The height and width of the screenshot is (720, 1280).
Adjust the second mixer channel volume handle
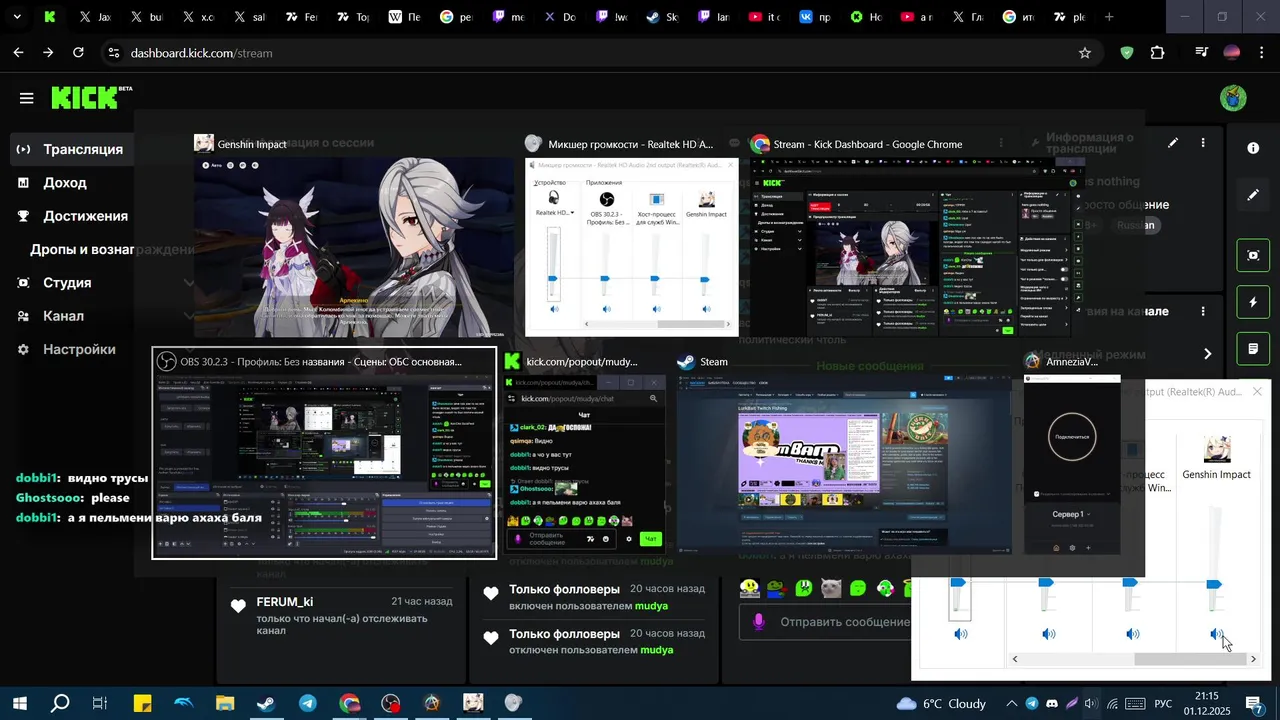pyautogui.click(x=1046, y=582)
